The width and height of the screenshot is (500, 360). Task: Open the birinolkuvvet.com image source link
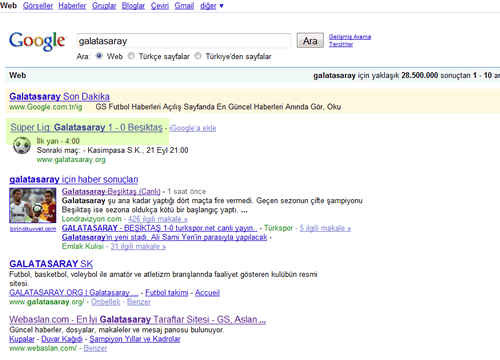click(x=33, y=229)
